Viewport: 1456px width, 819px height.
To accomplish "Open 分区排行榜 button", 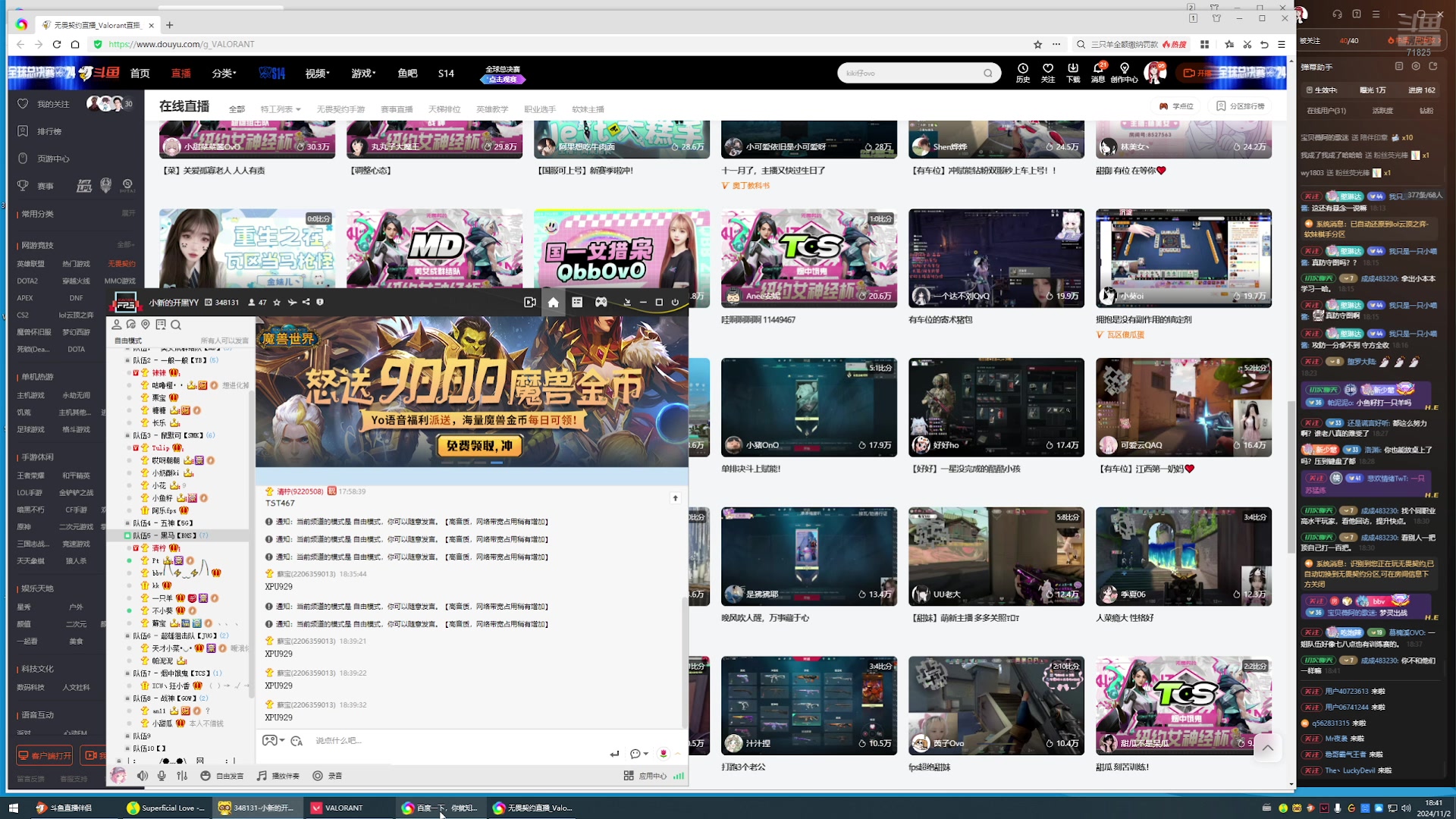I will click(x=1241, y=106).
